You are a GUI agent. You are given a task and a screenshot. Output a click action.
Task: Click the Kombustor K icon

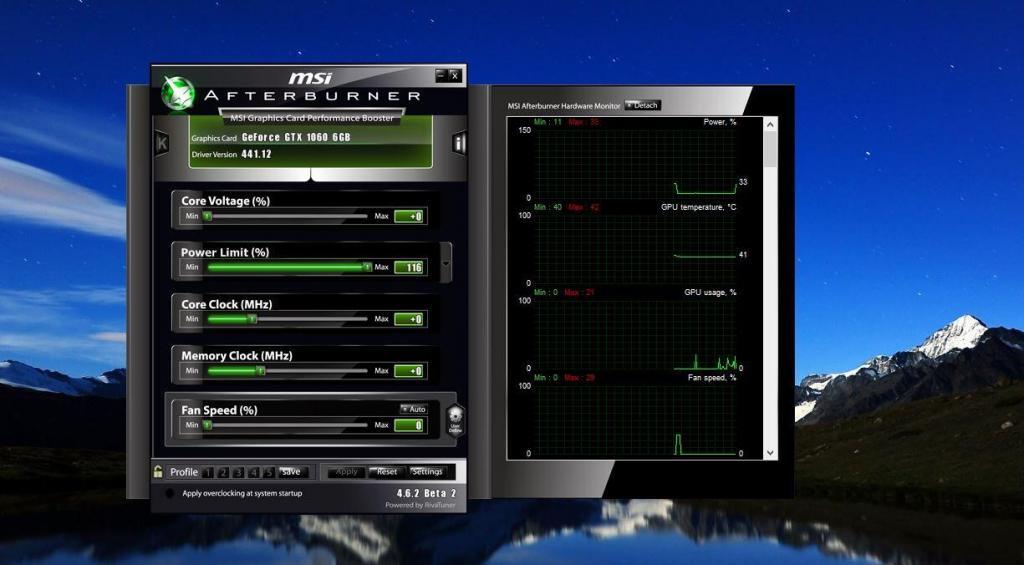click(x=161, y=143)
